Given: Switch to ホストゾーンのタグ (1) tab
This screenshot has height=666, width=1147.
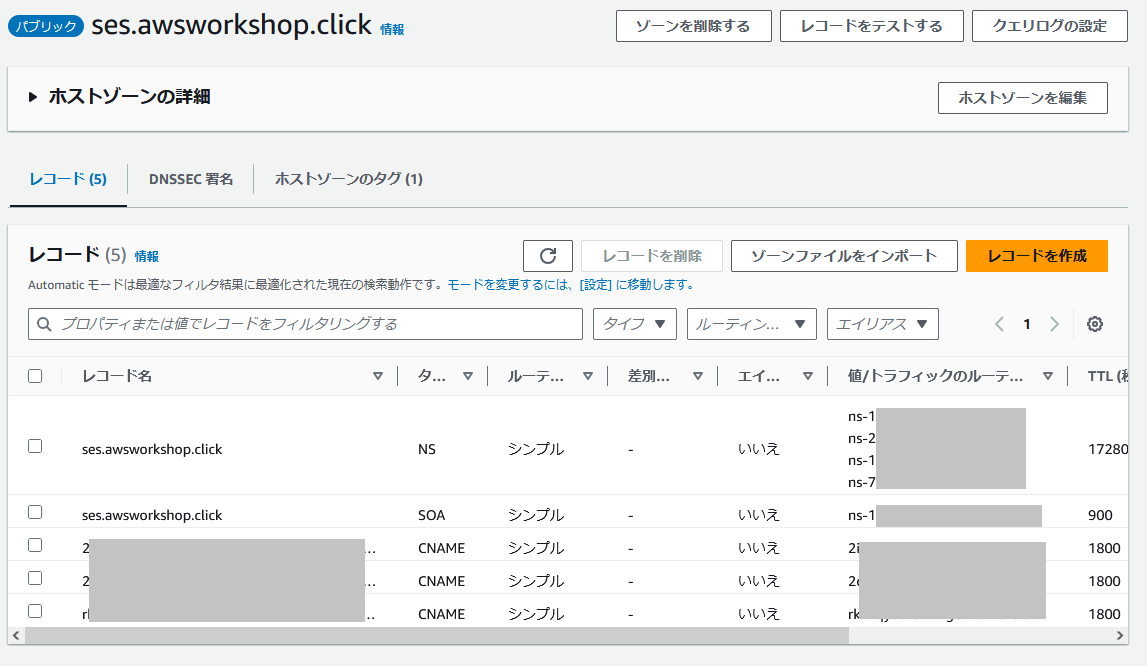Looking at the screenshot, I should click(349, 179).
